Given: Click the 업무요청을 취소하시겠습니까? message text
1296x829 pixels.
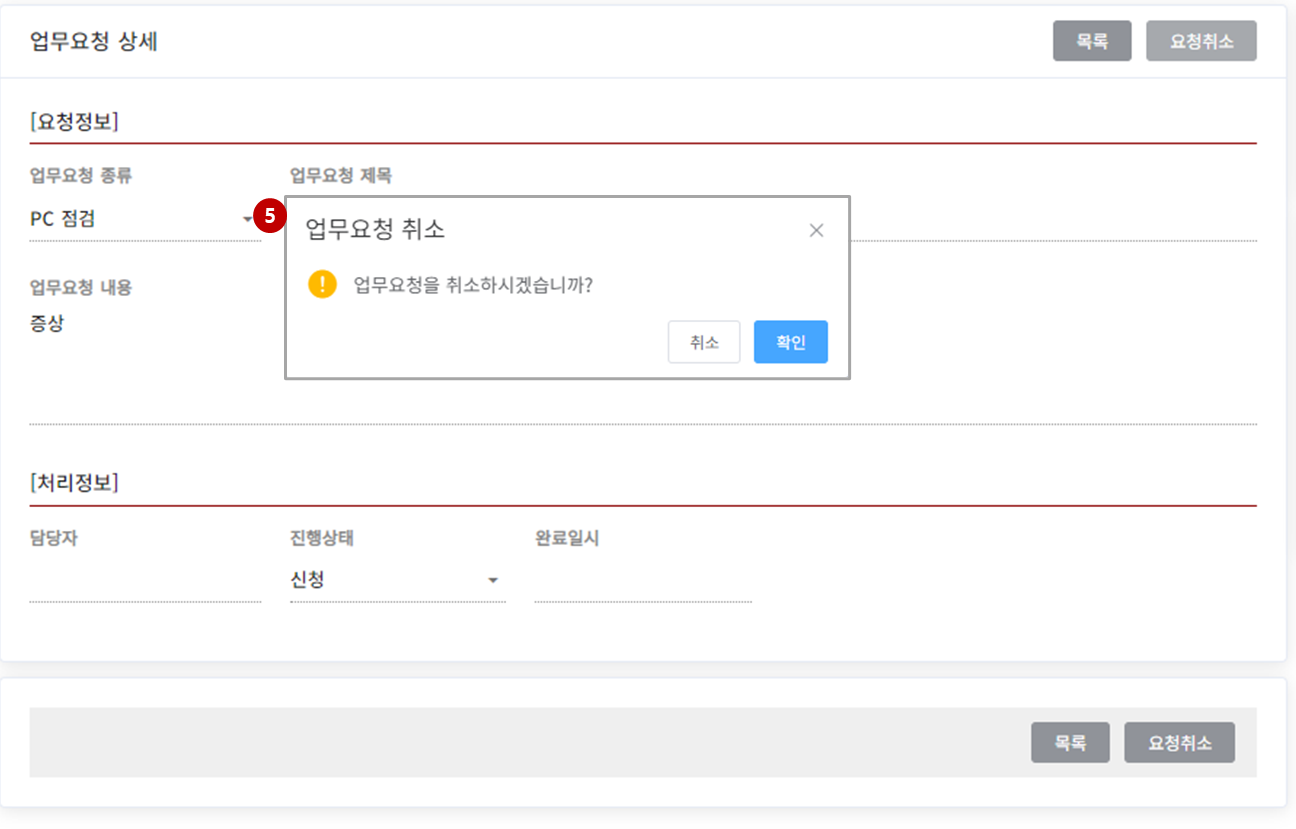Looking at the screenshot, I should tap(473, 285).
